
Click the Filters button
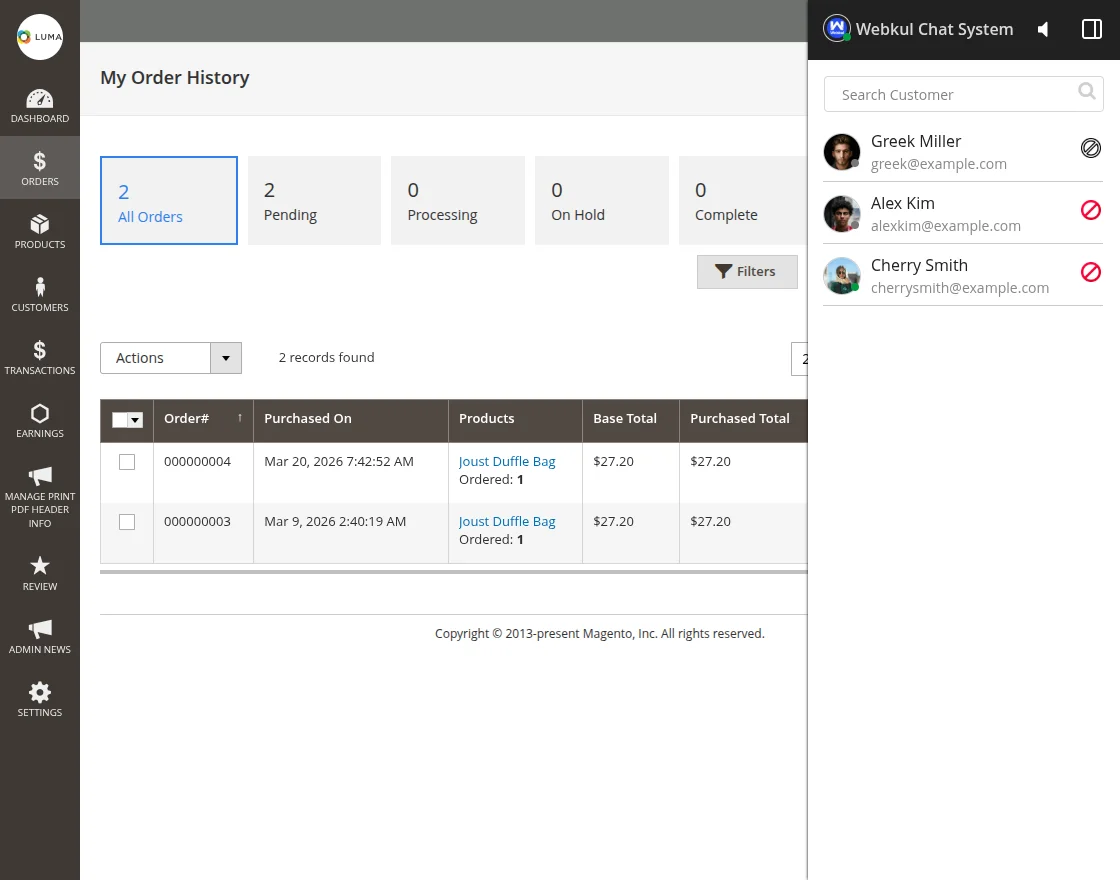(x=747, y=272)
